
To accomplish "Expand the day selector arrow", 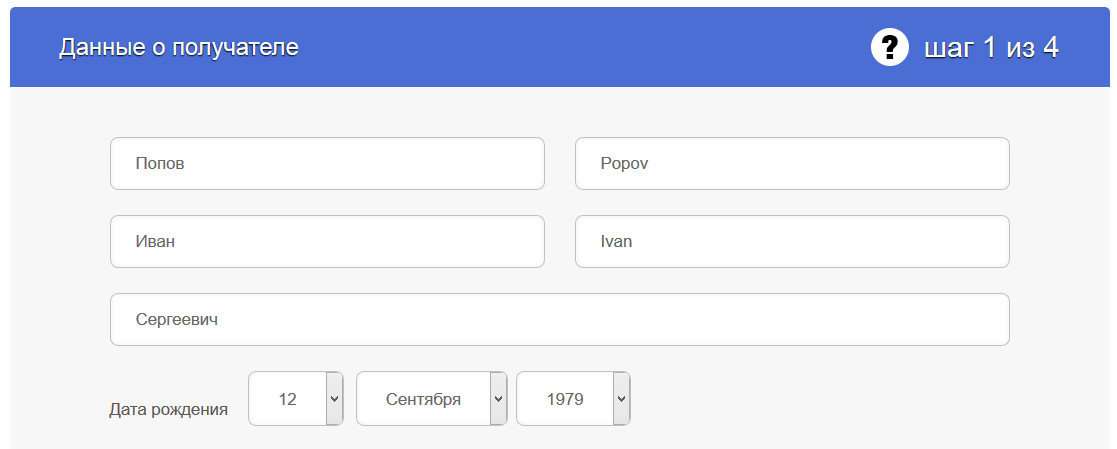I will pos(334,398).
